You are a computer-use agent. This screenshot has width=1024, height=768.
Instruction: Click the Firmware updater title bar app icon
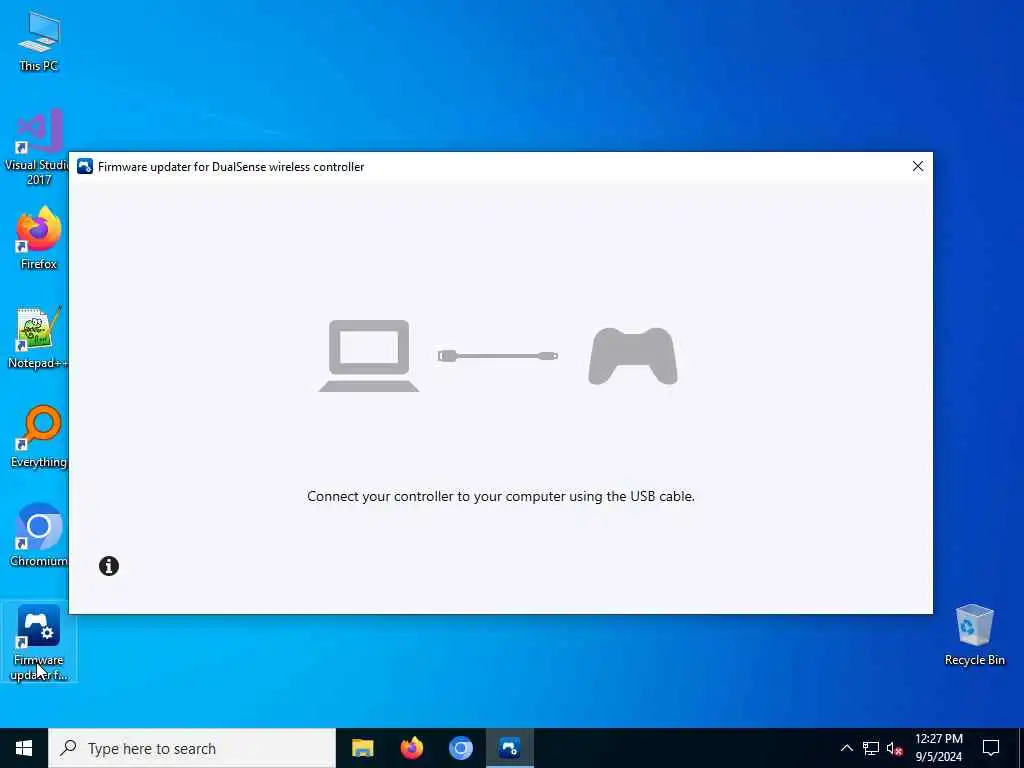pos(85,167)
